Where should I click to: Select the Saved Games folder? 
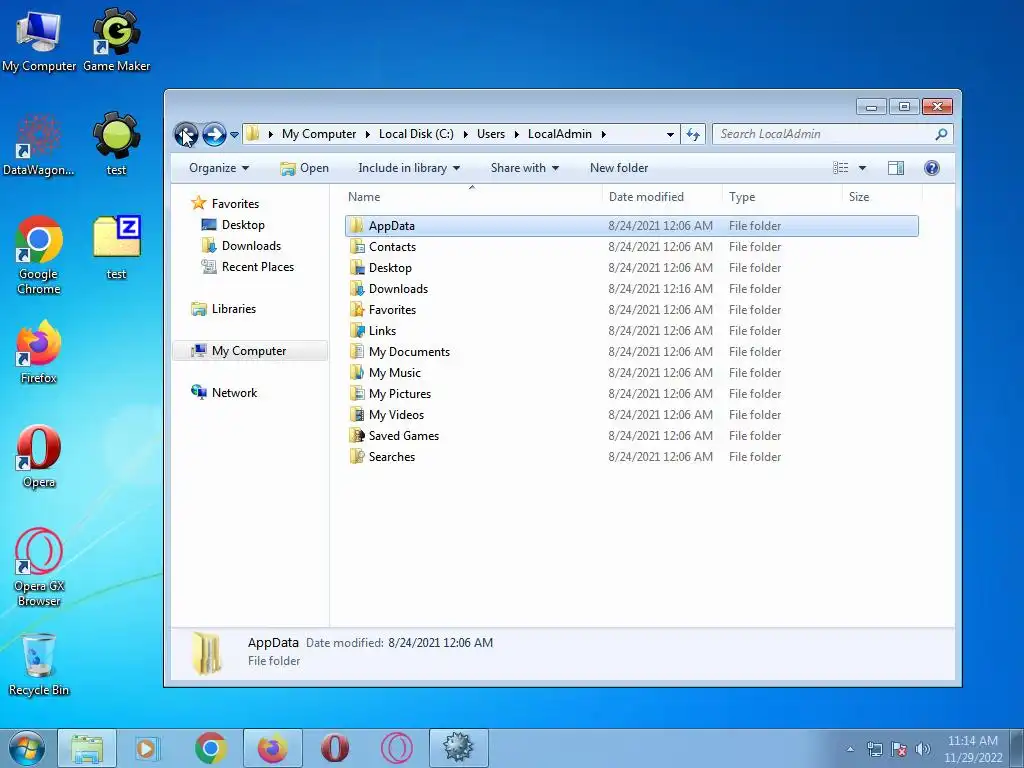click(x=404, y=436)
